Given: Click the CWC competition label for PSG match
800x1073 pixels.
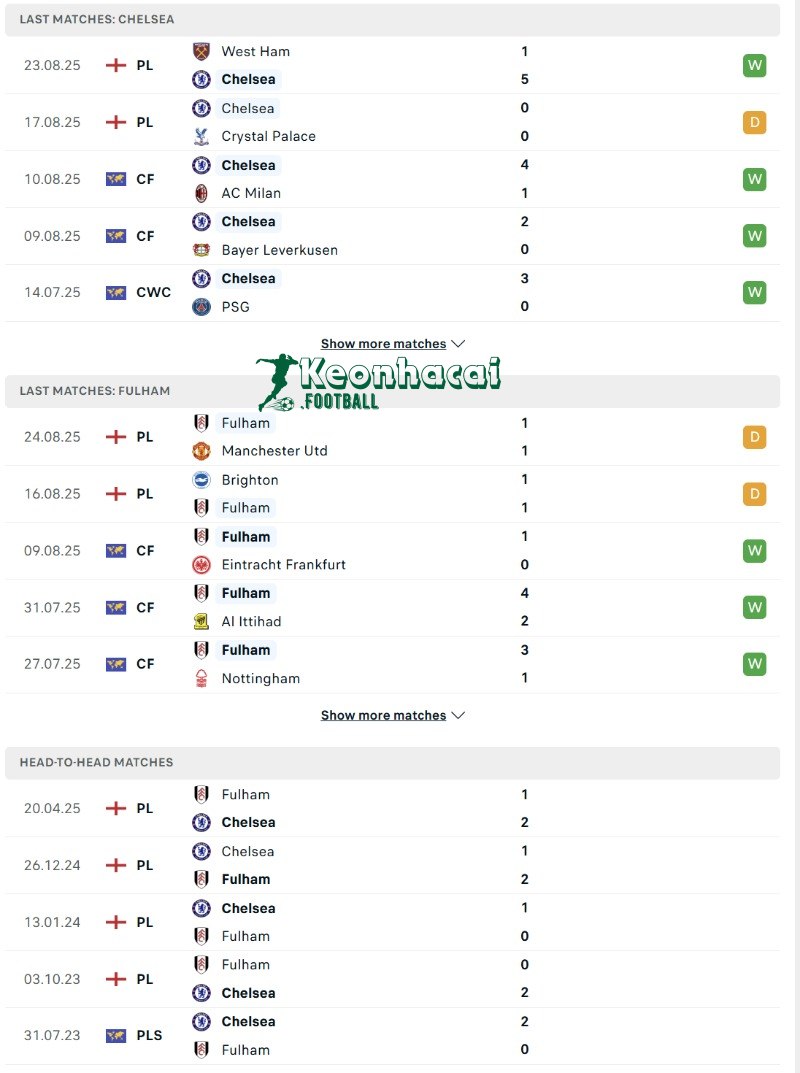Looking at the screenshot, I should pyautogui.click(x=153, y=293).
